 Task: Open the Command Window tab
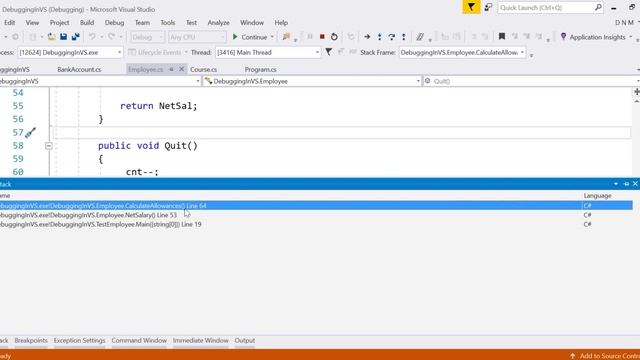click(139, 340)
